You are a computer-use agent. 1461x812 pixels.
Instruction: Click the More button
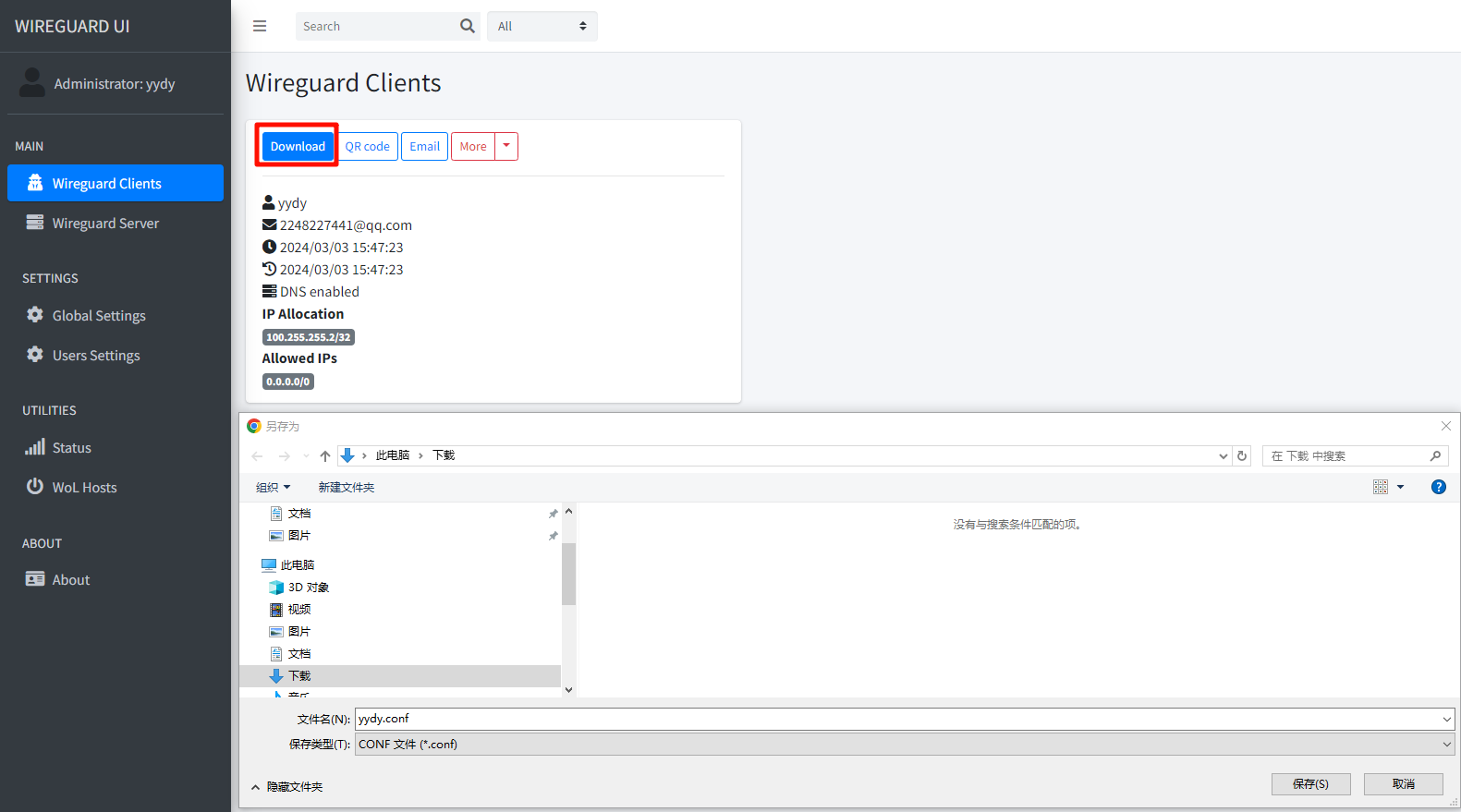[473, 146]
